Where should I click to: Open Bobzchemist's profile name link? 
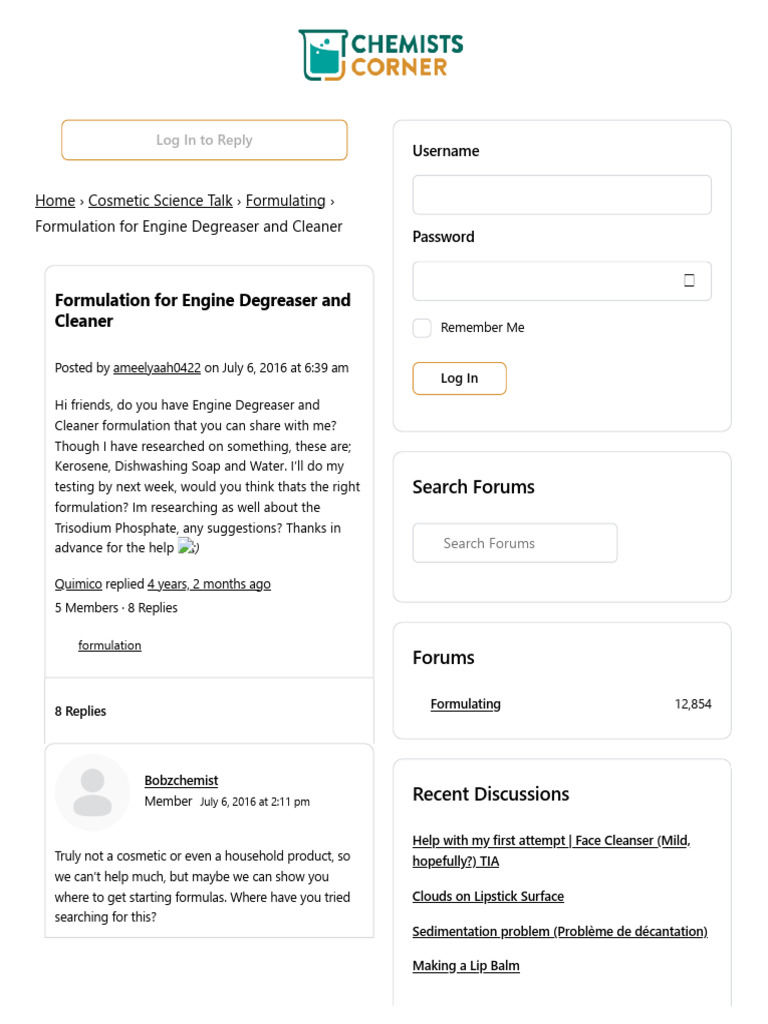coord(181,780)
